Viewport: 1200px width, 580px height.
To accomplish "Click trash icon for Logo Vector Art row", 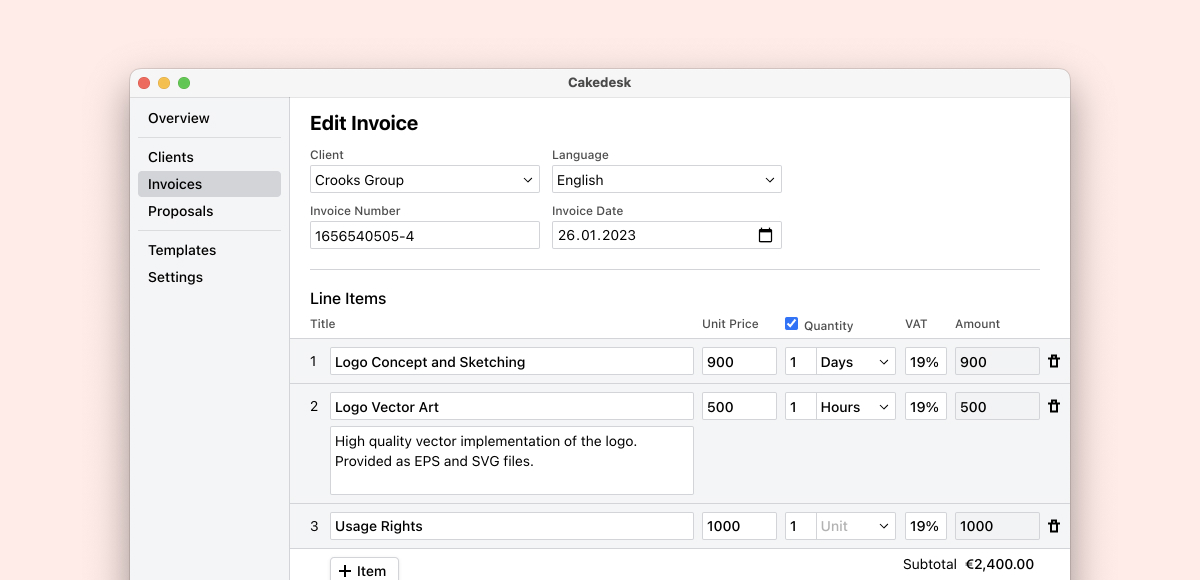I will click(1053, 407).
